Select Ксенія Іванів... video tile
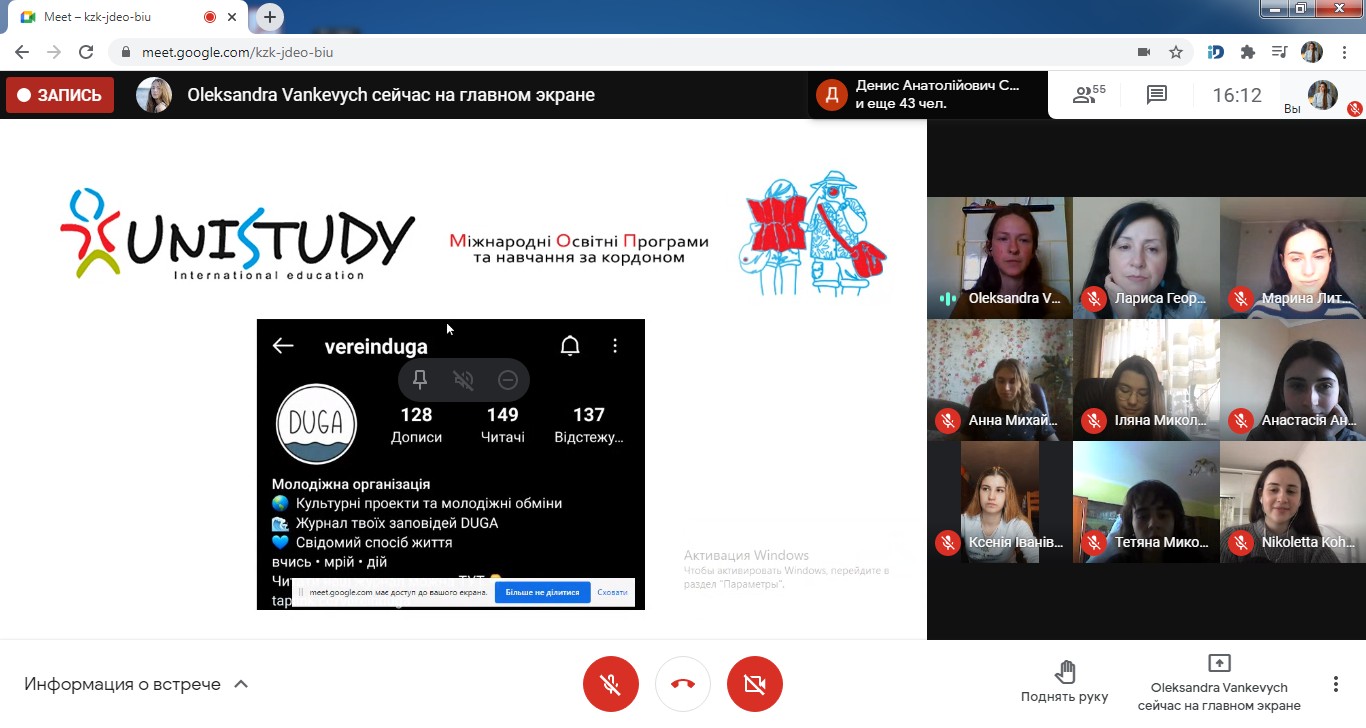1366x728 pixels. coord(1000,502)
